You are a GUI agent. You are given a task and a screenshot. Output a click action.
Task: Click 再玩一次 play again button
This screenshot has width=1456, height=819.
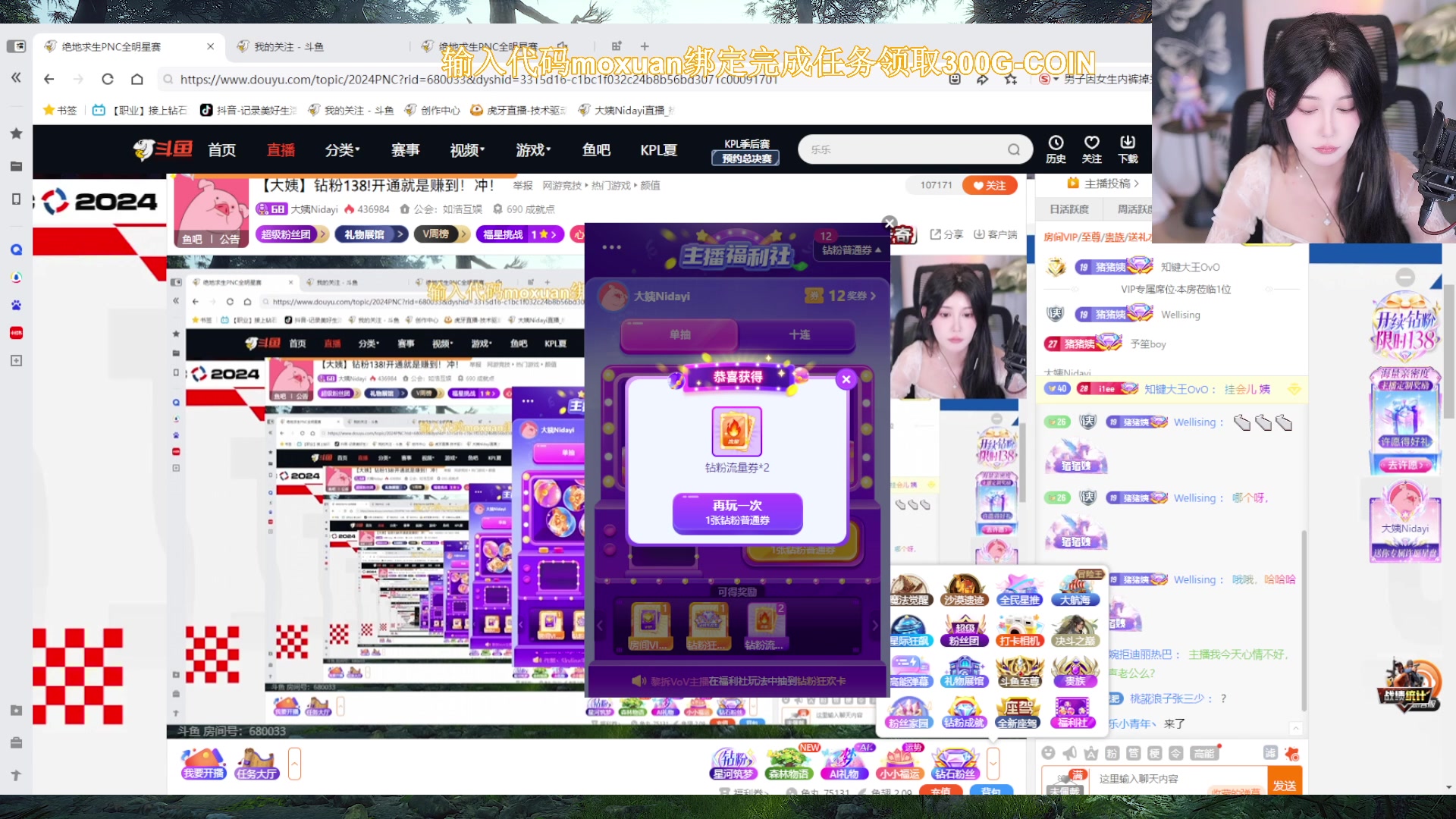737,513
